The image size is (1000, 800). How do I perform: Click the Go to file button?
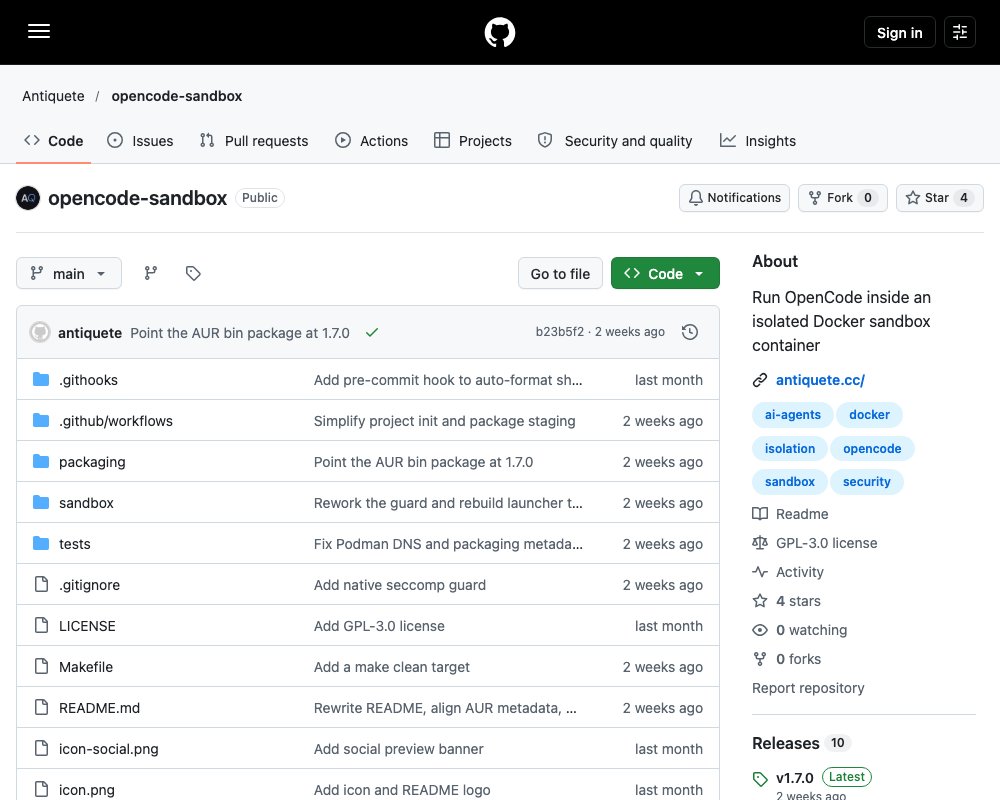560,274
